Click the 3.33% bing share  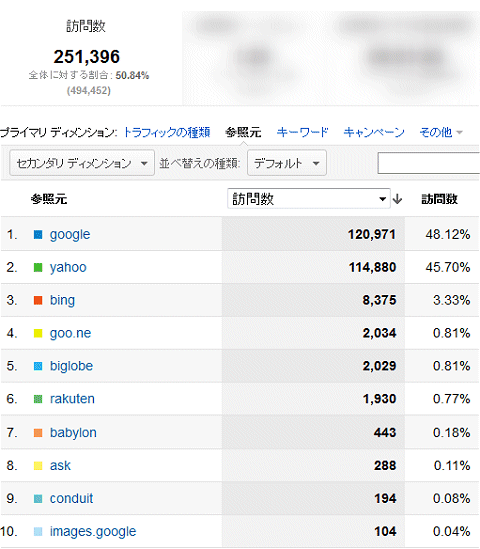(452, 300)
